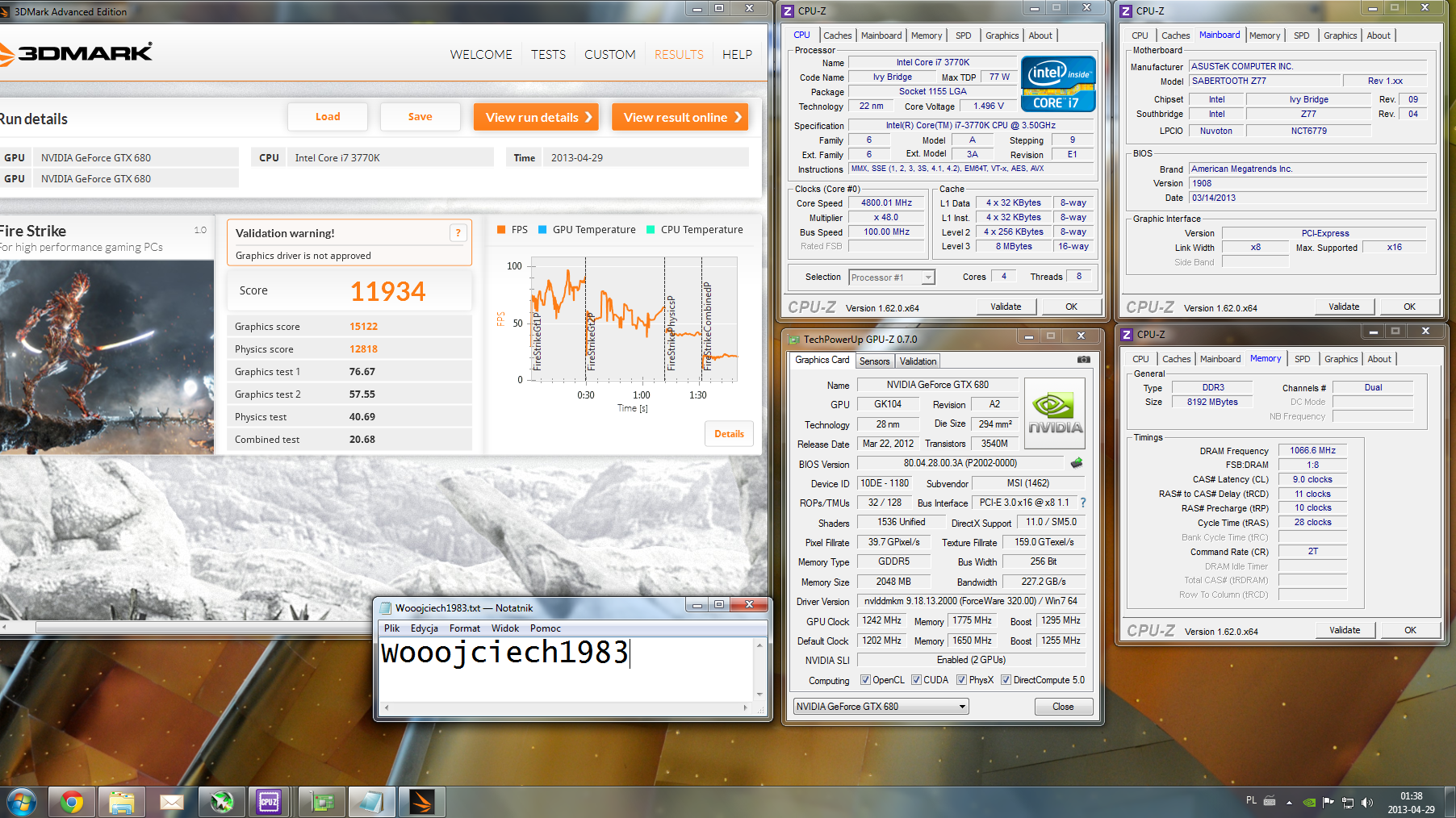Click the Notatnik title bar icon
The image size is (1456, 818).
point(386,608)
